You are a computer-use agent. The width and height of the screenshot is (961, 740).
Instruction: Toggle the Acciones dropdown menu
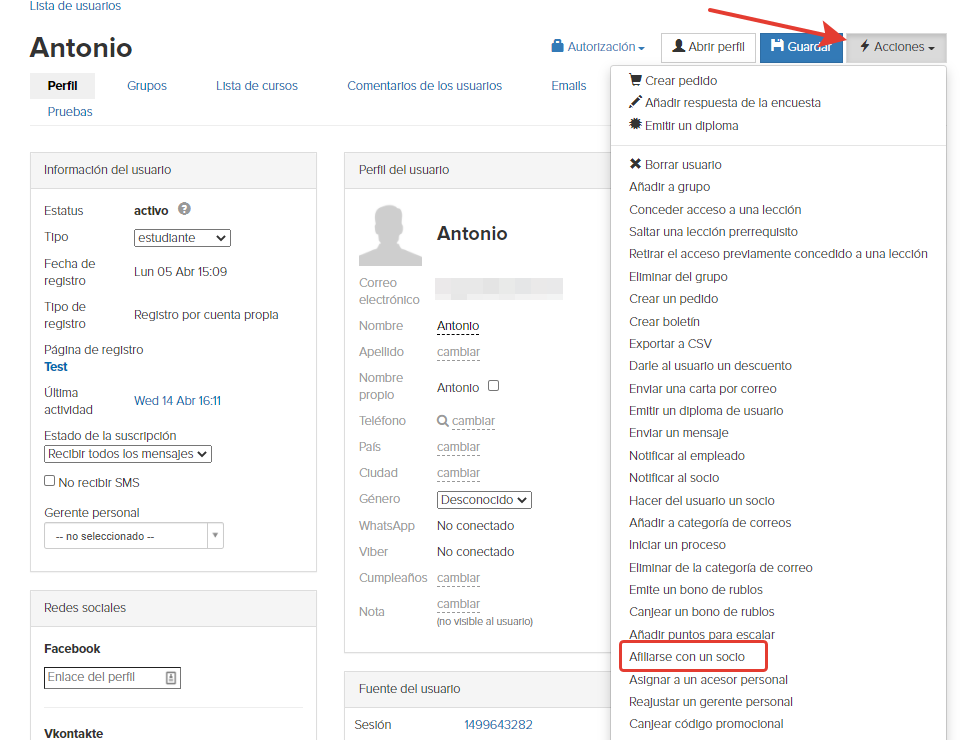[897, 47]
